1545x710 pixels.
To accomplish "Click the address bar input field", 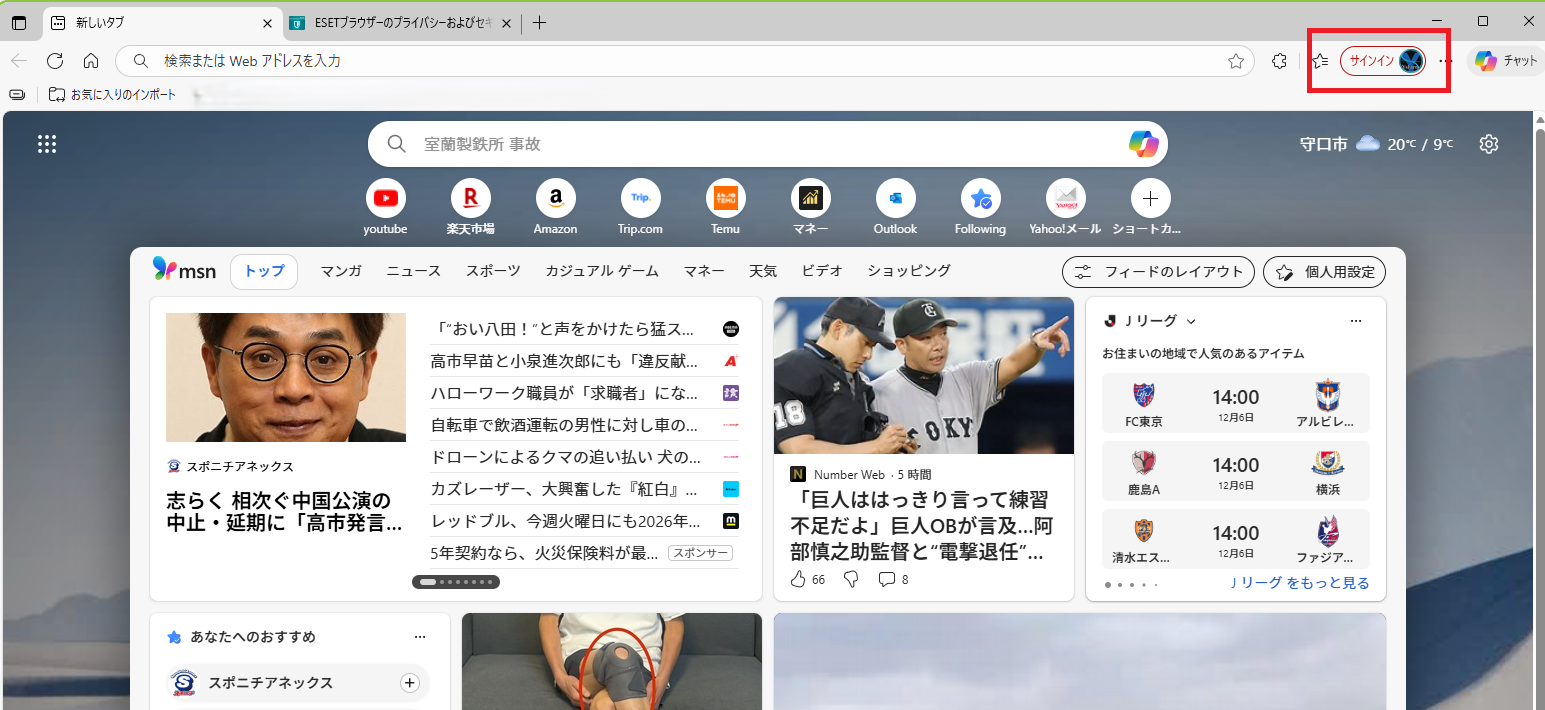I will pyautogui.click(x=680, y=61).
